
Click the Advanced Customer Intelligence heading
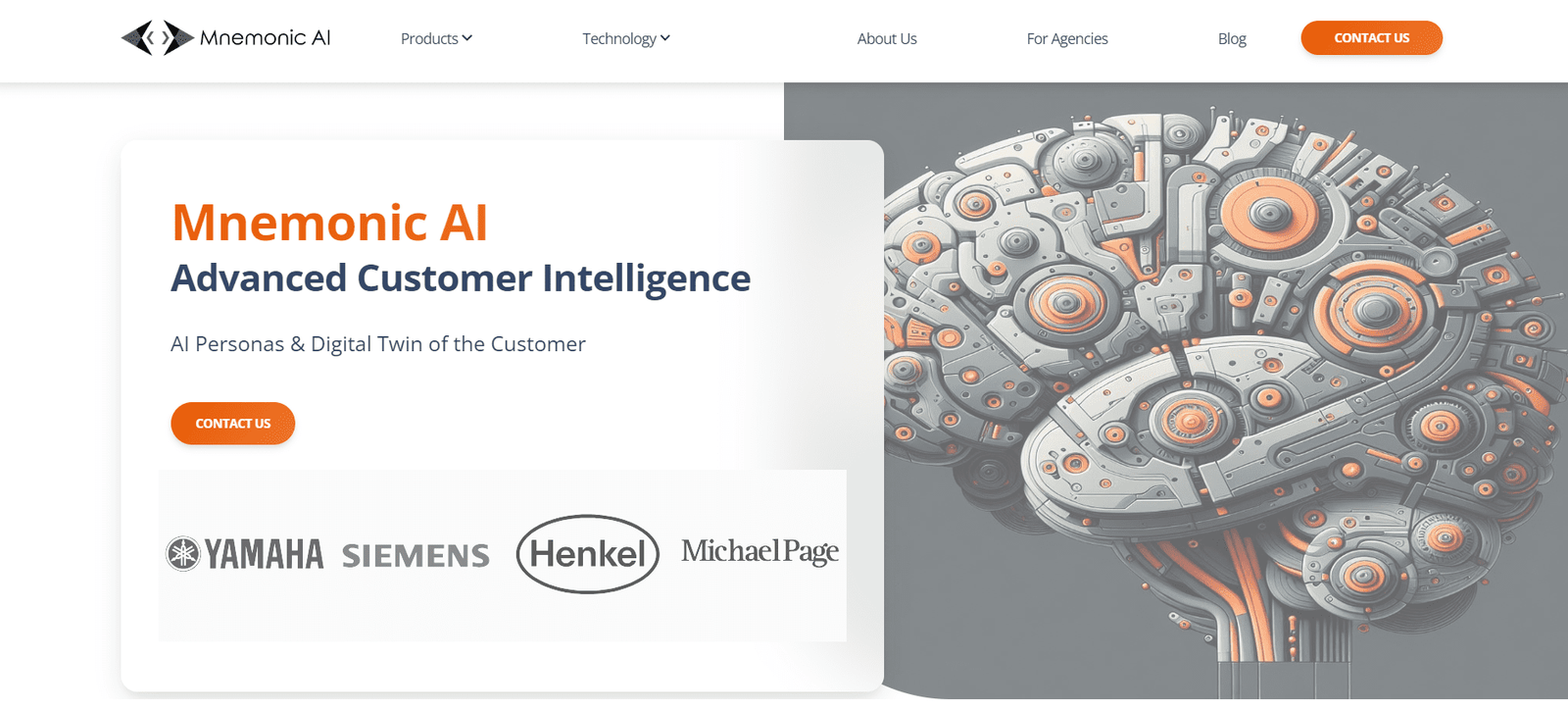(x=461, y=279)
